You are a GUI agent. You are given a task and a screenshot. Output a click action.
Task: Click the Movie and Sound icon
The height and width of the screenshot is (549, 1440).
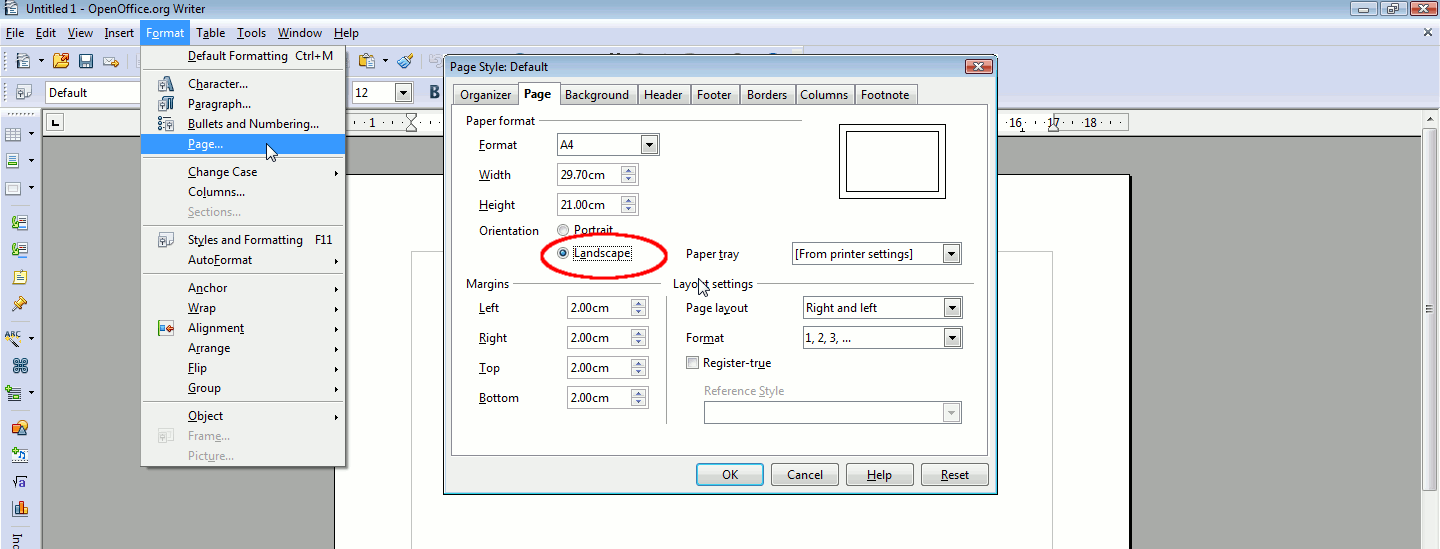point(19,454)
